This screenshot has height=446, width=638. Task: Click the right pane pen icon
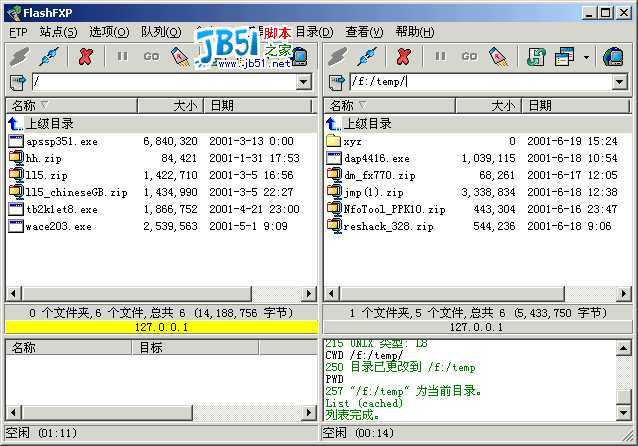(x=499, y=57)
